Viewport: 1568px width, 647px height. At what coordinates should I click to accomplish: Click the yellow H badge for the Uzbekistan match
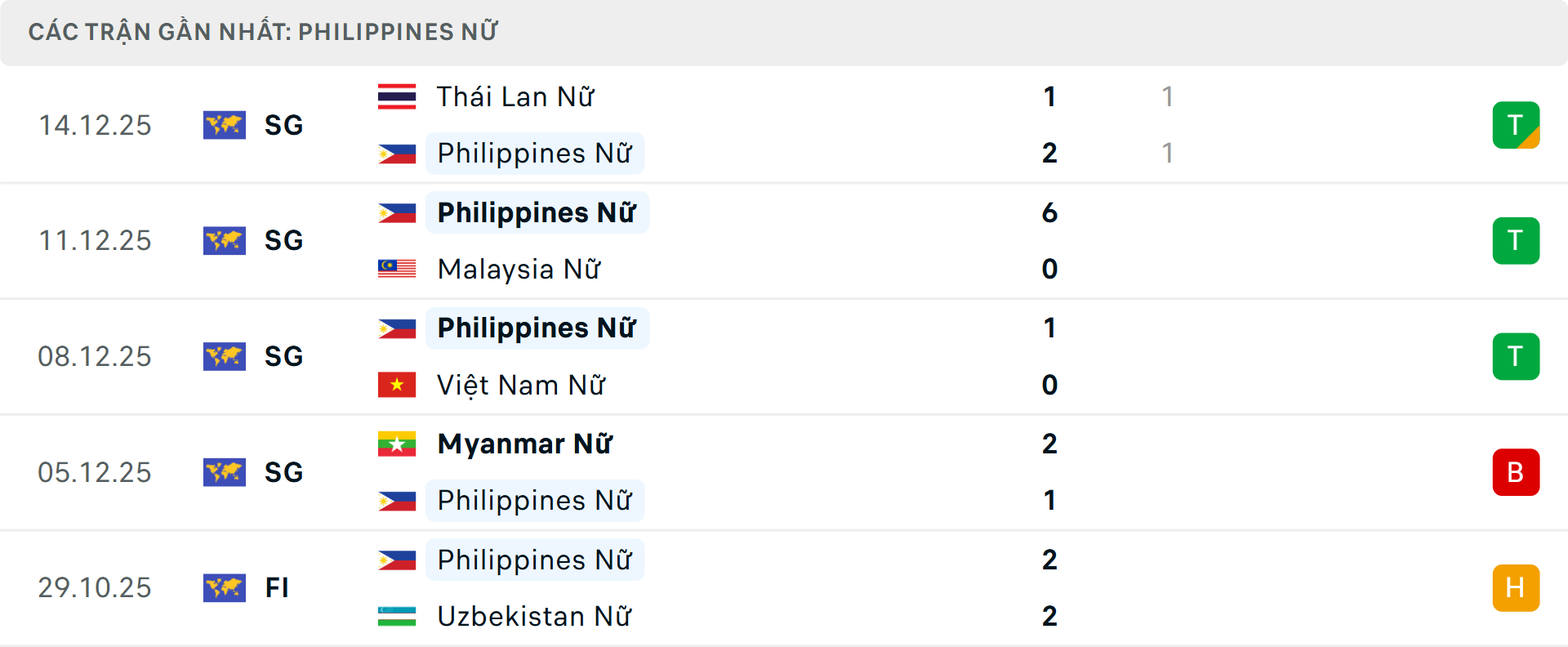(x=1516, y=587)
